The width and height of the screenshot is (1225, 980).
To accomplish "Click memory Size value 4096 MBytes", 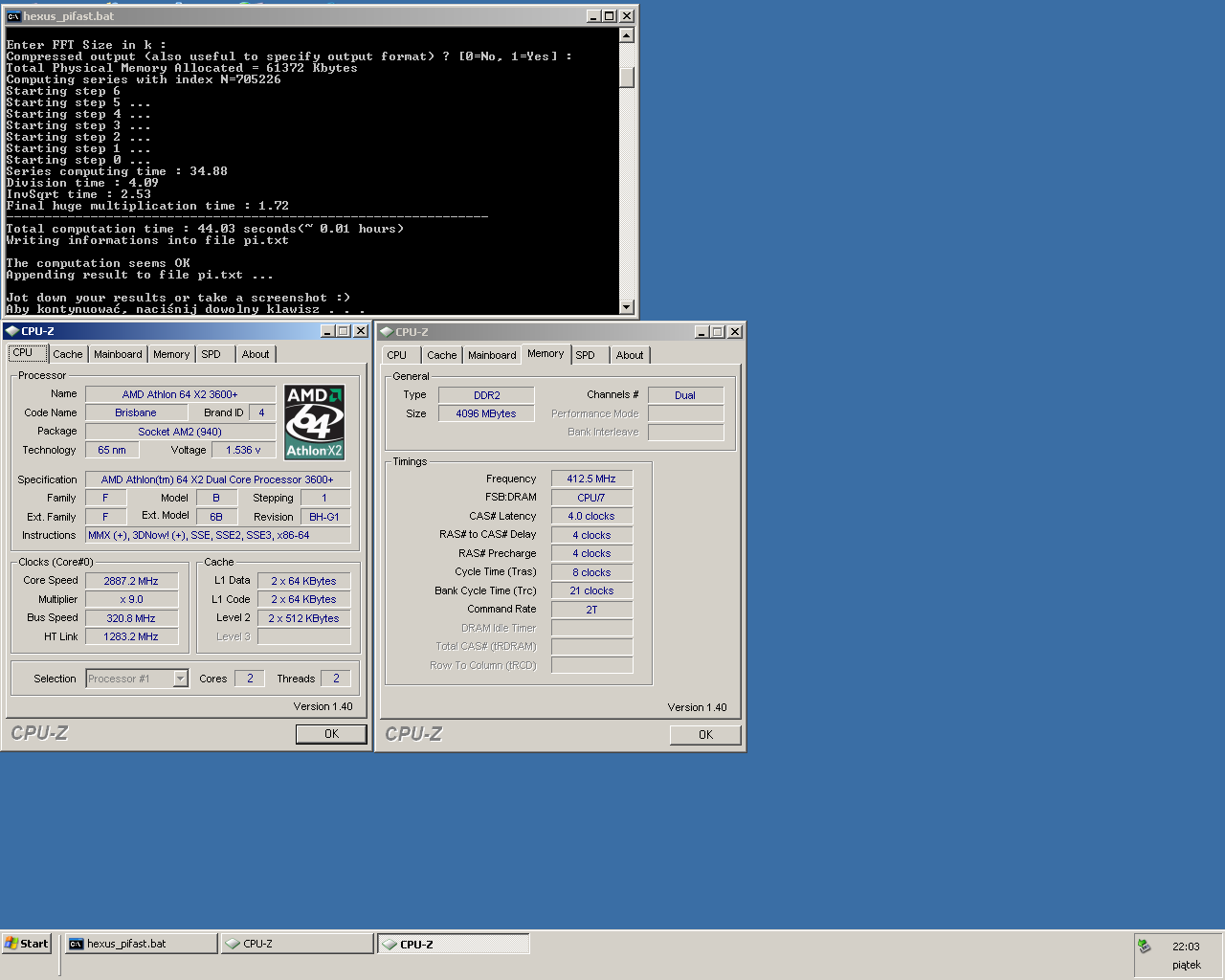I will [486, 413].
